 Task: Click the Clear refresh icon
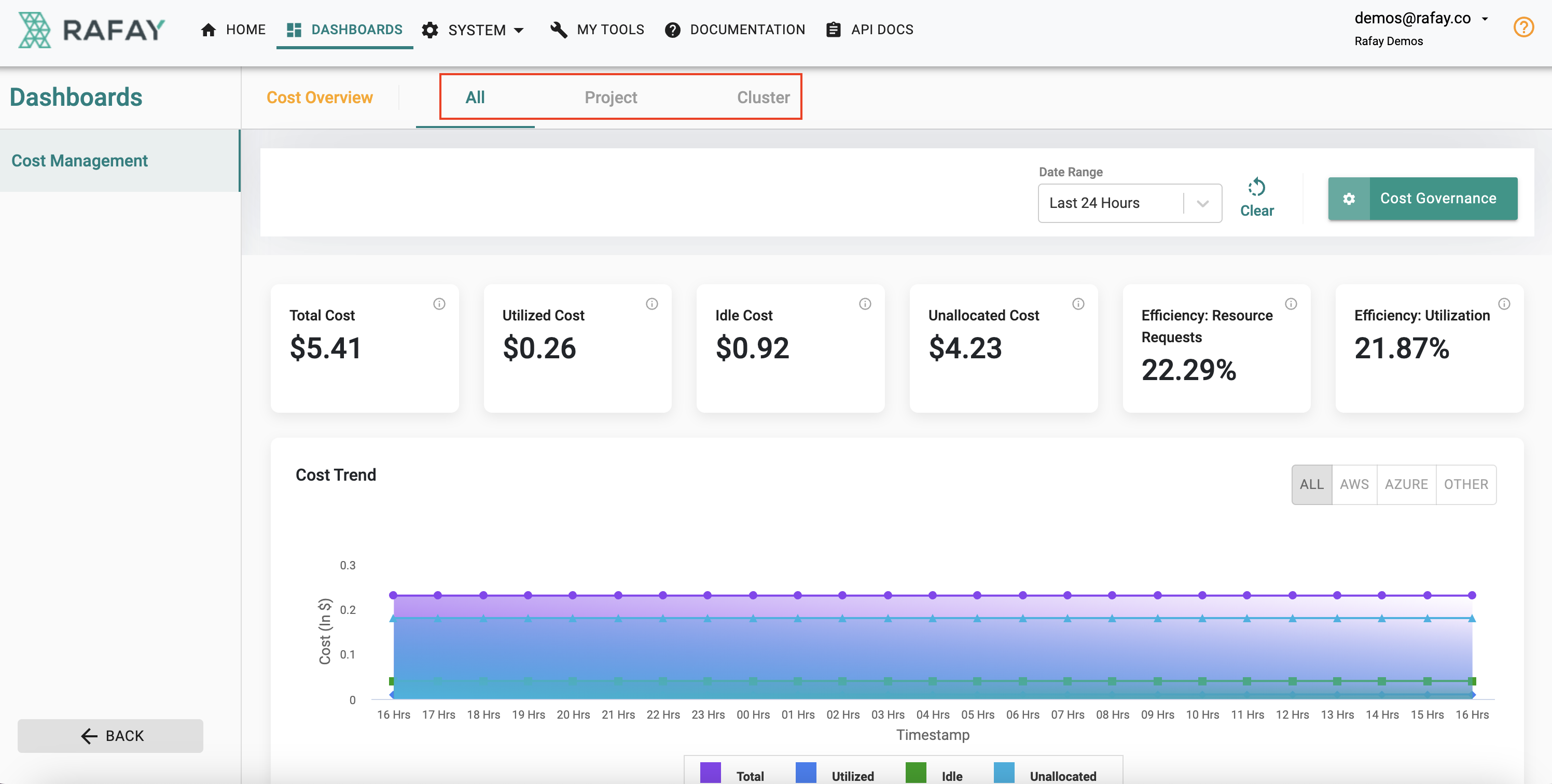click(x=1256, y=187)
